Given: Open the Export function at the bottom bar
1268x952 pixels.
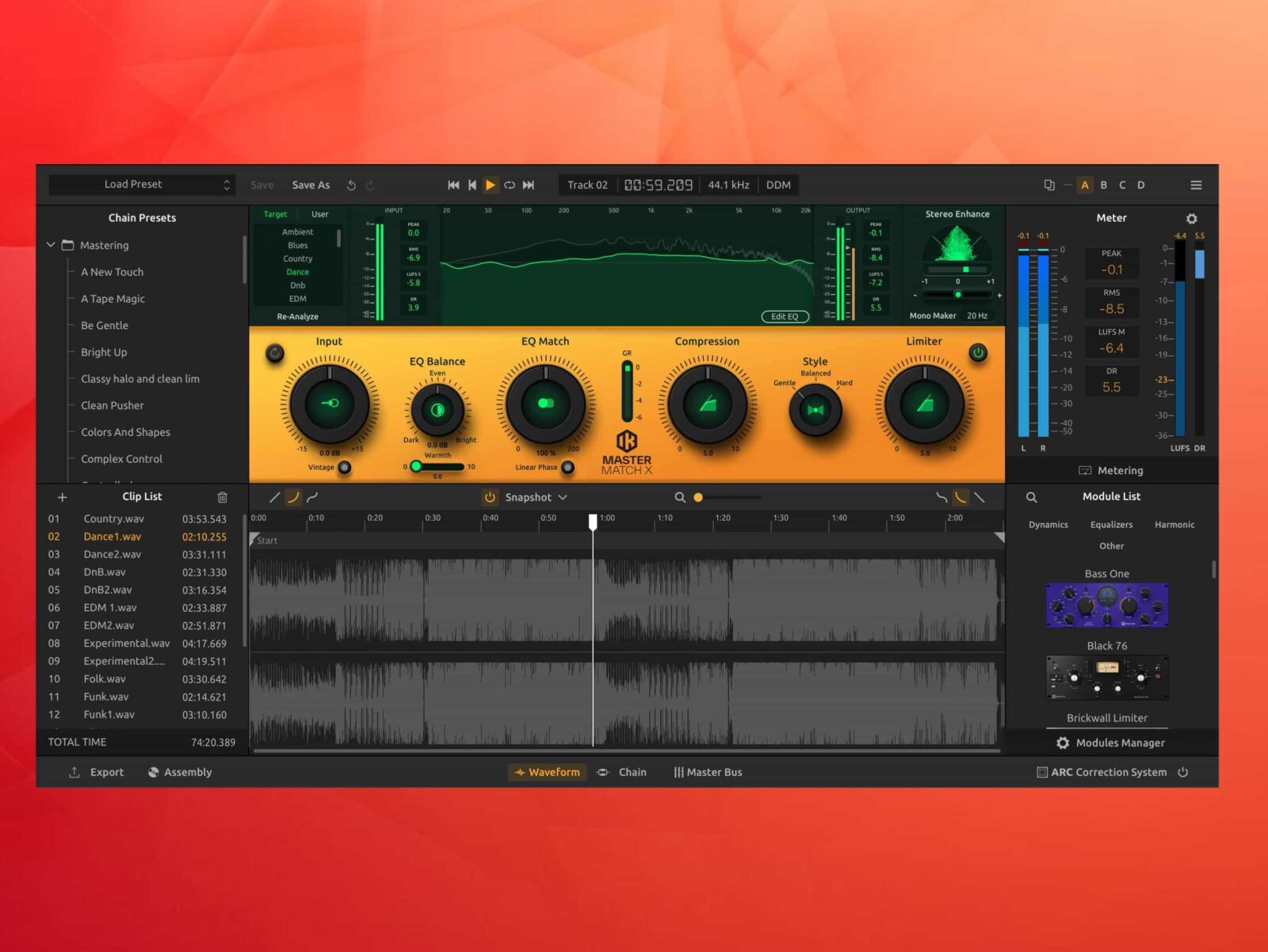Looking at the screenshot, I should coord(97,771).
